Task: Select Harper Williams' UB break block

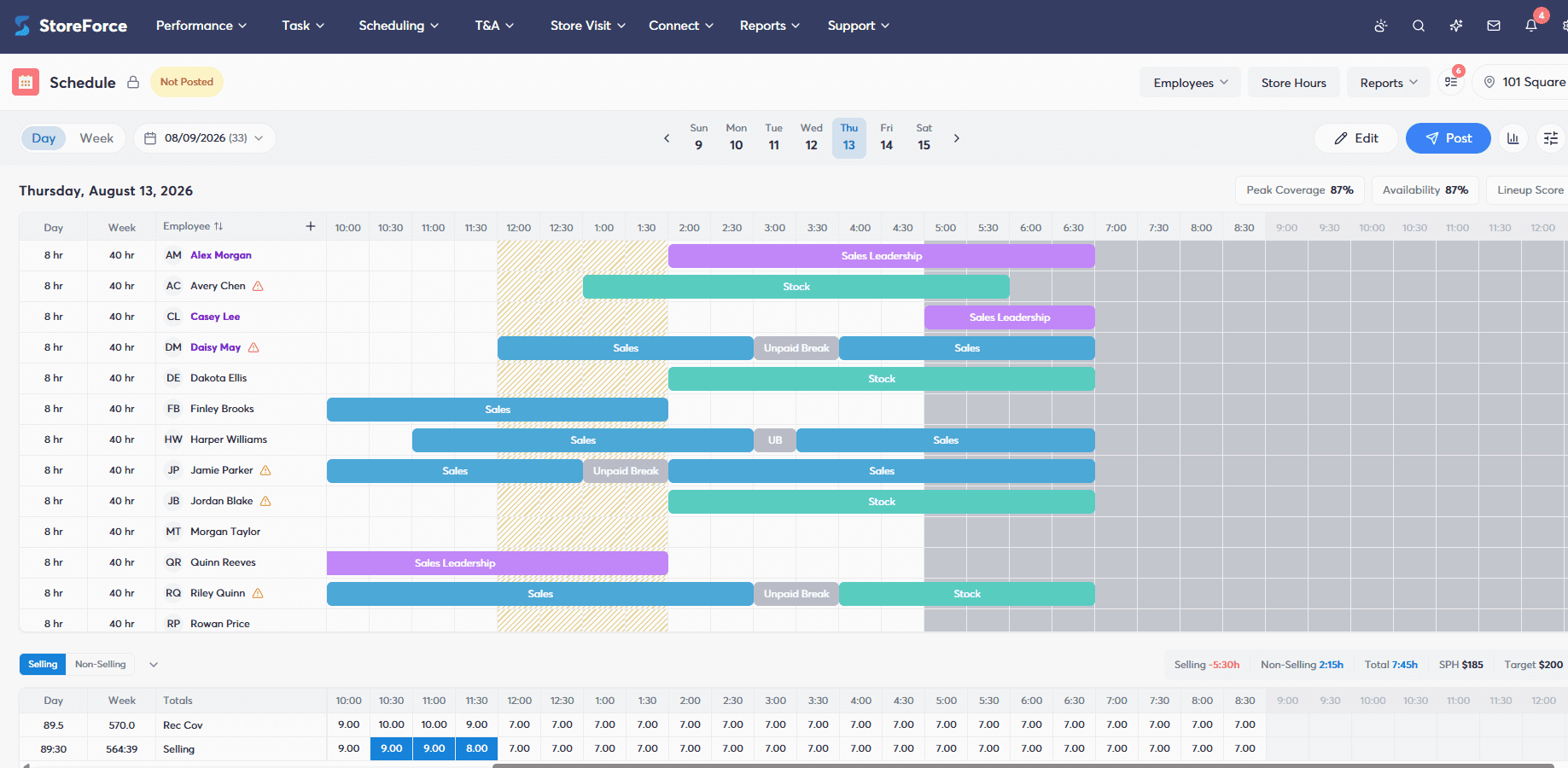Action: (x=775, y=440)
